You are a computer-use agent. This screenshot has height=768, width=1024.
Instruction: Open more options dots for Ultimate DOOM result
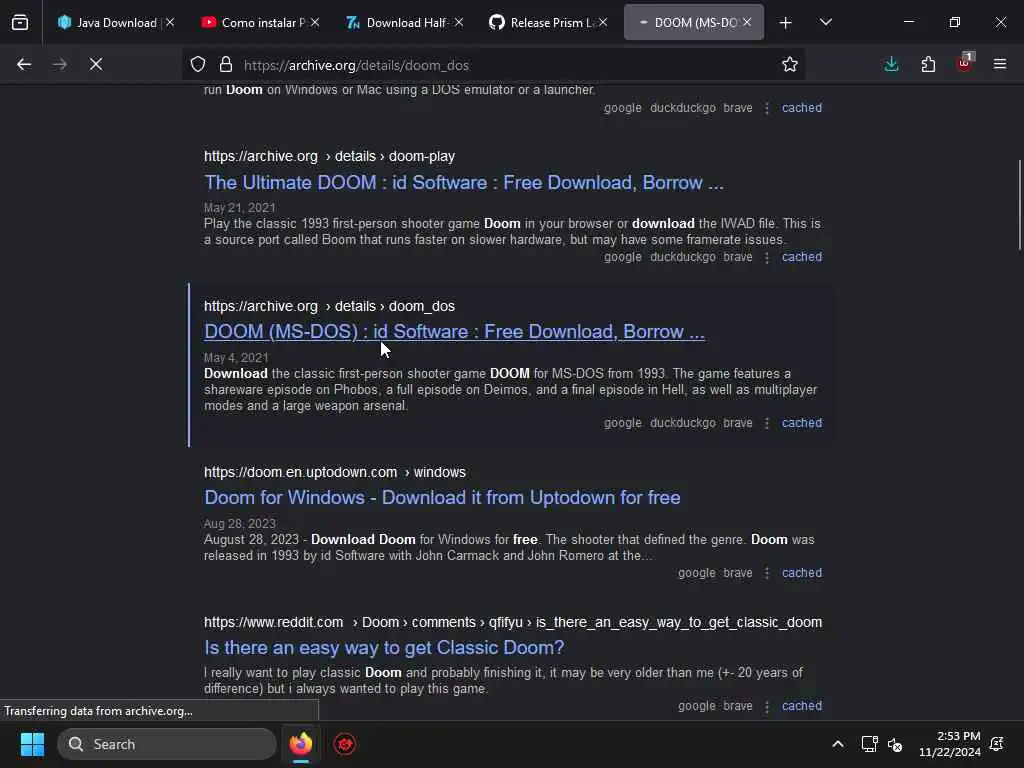(767, 257)
